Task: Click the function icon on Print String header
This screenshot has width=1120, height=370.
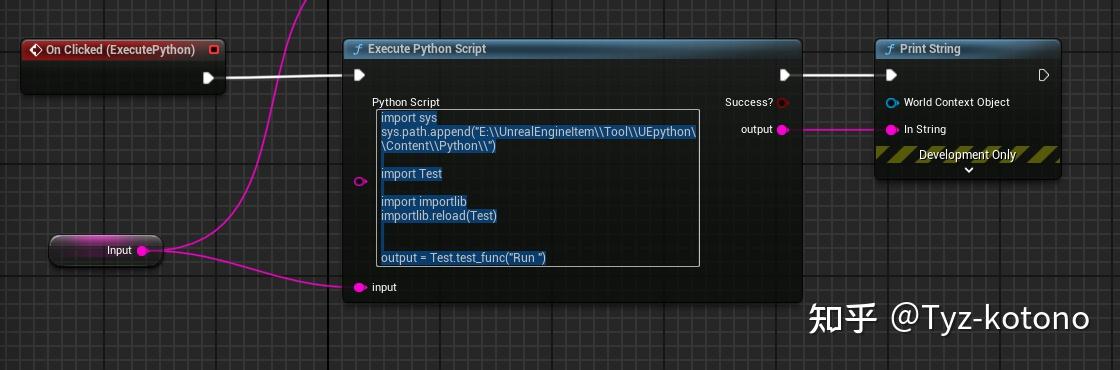Action: (889, 49)
